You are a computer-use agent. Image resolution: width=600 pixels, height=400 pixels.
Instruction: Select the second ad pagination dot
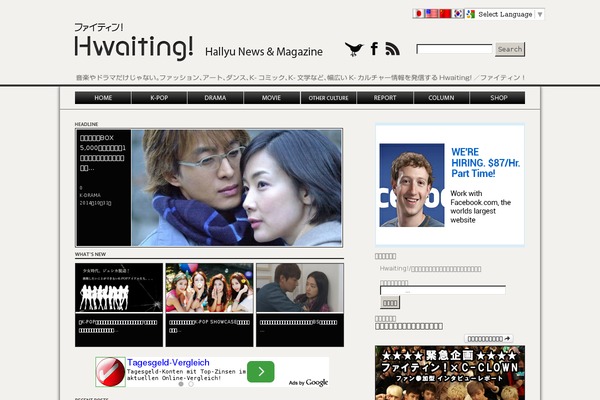coord(191,384)
